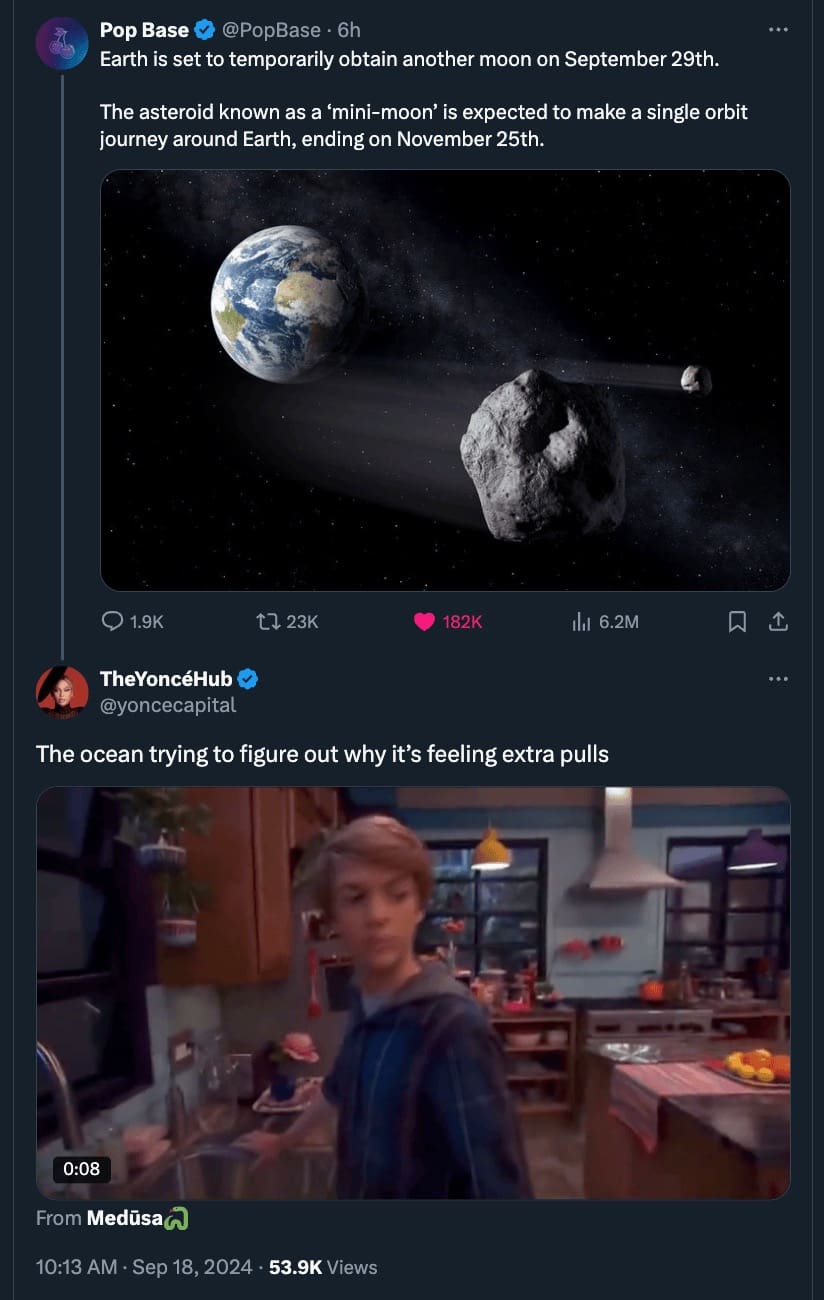Open the @yoncecapital handle link

point(168,705)
